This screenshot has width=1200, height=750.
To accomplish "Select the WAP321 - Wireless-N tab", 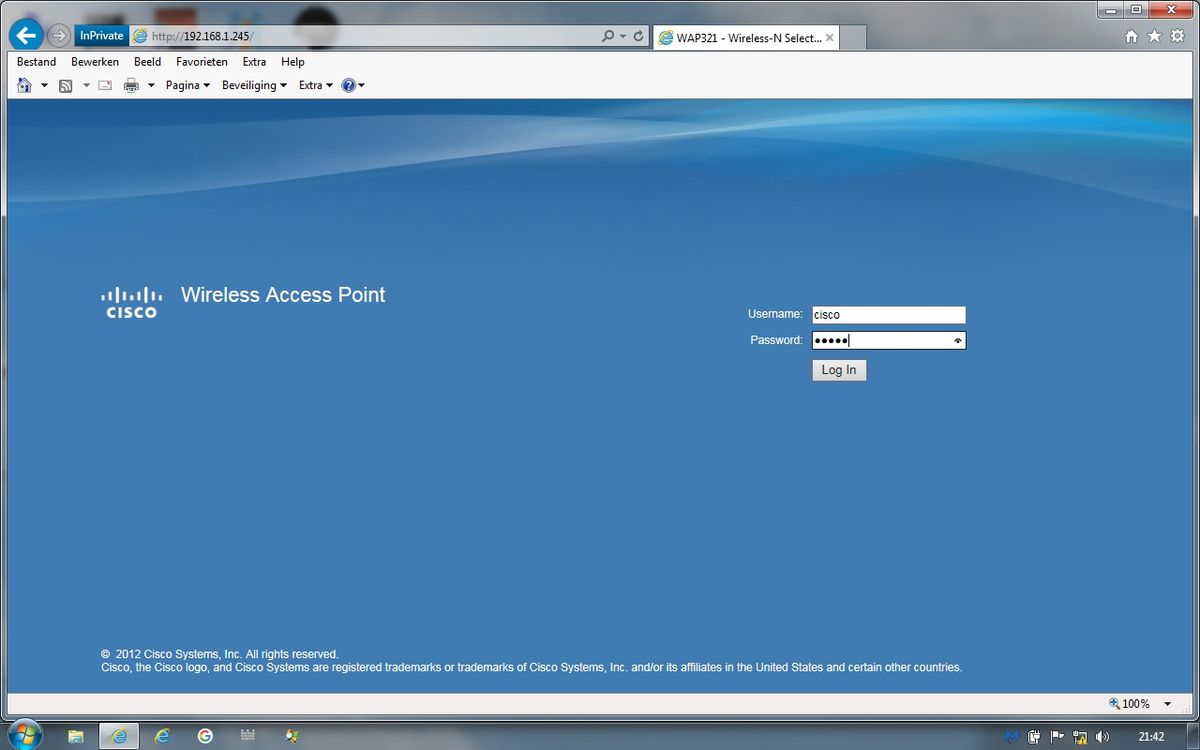I will [747, 38].
